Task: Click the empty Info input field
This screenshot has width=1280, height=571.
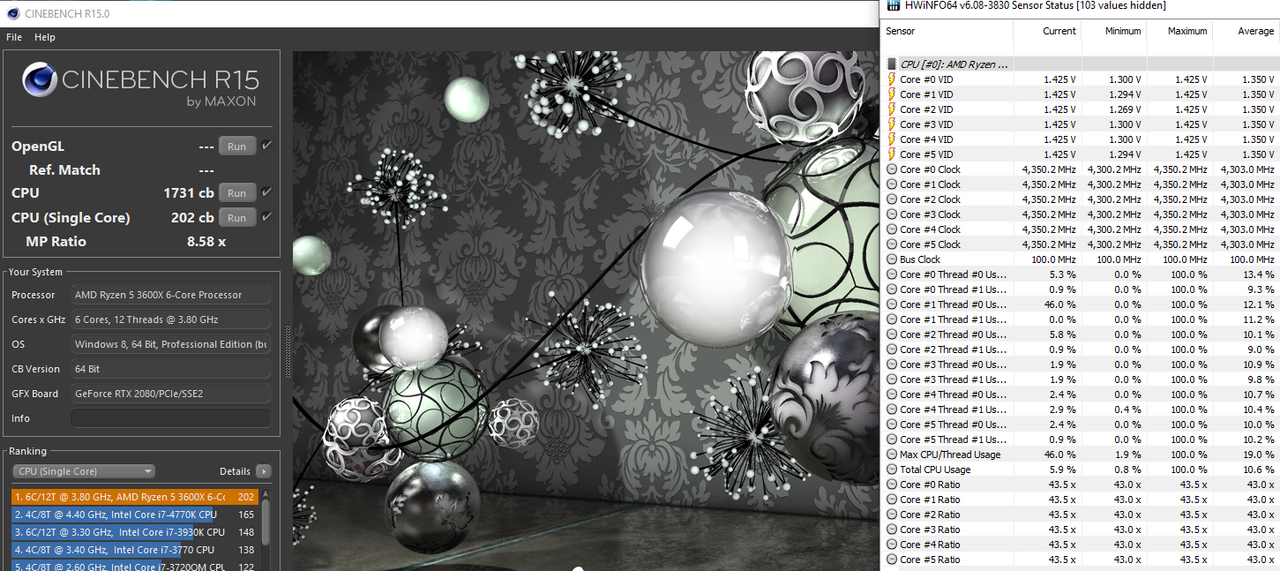Action: pyautogui.click(x=170, y=418)
